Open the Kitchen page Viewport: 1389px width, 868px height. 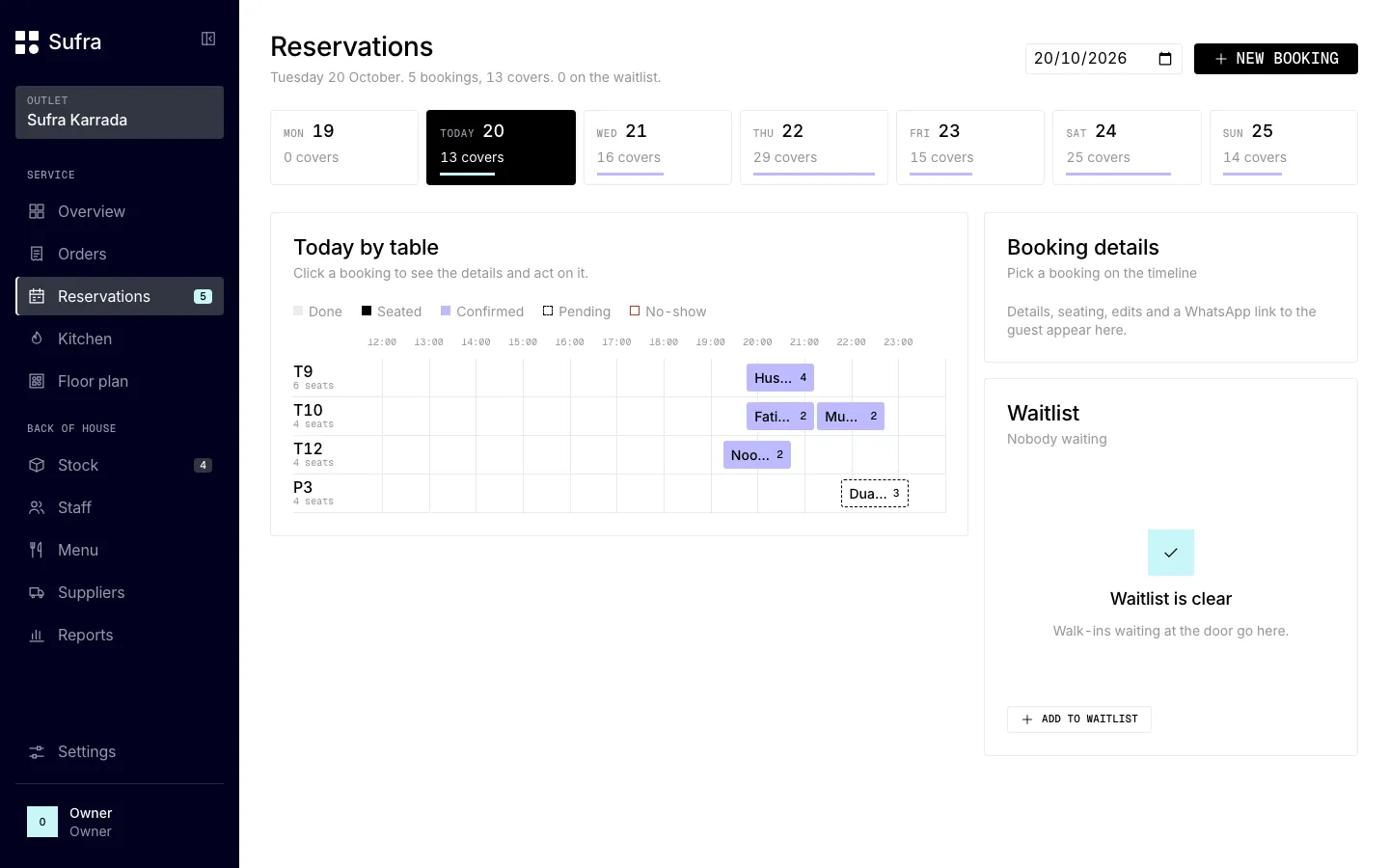click(x=120, y=339)
